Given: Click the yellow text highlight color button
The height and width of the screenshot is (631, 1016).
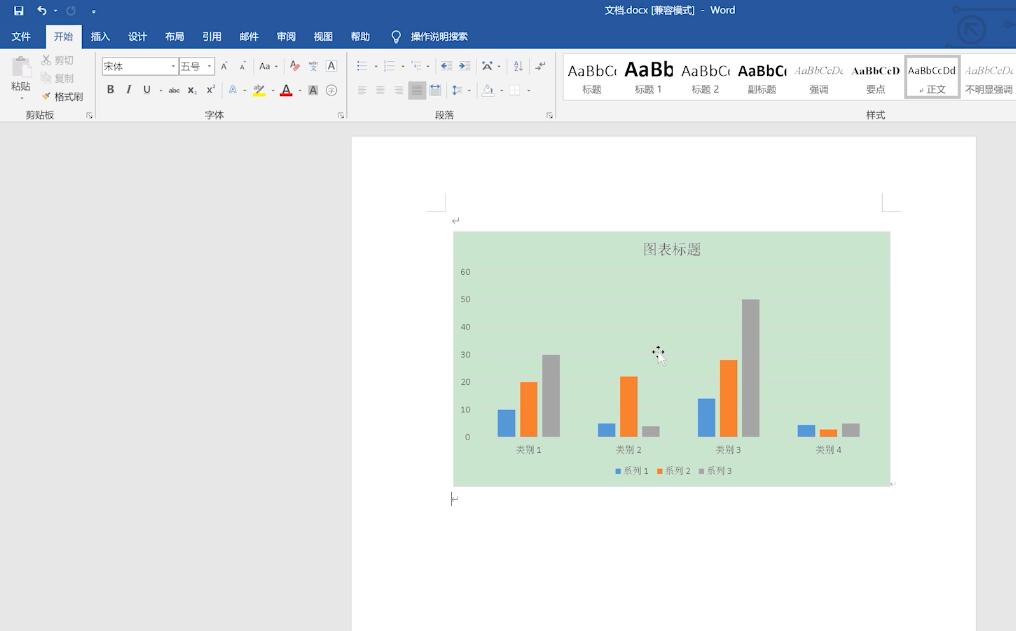Looking at the screenshot, I should 259,90.
